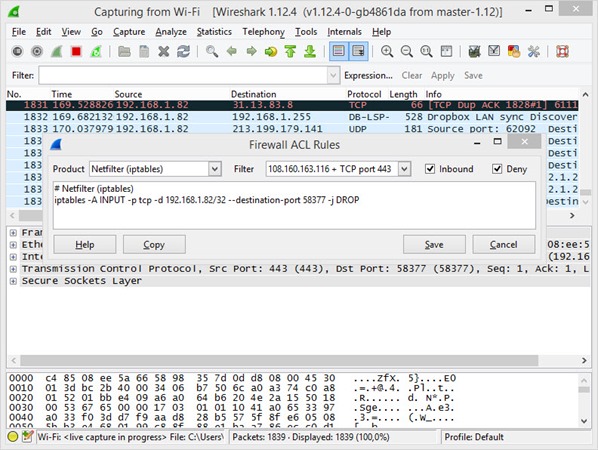
Task: Click packet details horizontal scrollbar
Action: [x=279, y=360]
